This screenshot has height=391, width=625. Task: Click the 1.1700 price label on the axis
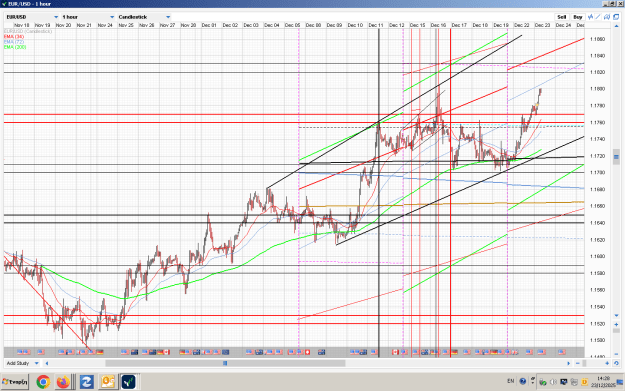(x=597, y=173)
